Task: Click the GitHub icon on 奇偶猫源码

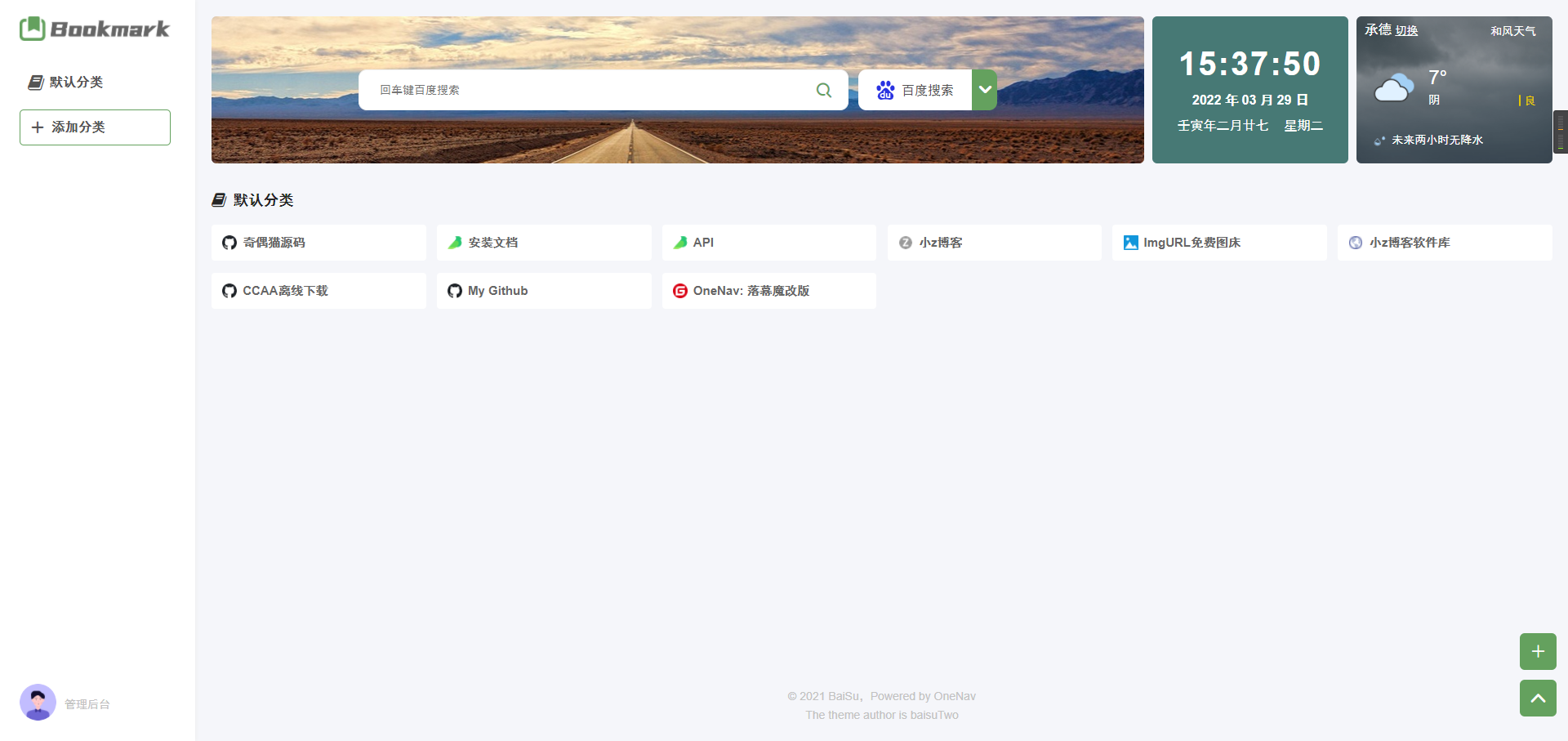Action: (229, 243)
